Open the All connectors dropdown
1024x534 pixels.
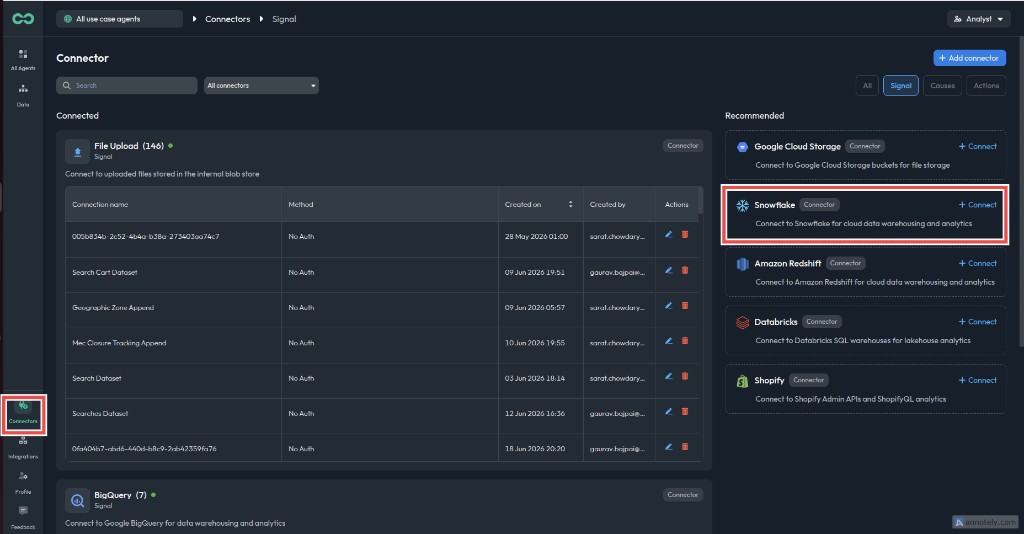click(x=261, y=86)
